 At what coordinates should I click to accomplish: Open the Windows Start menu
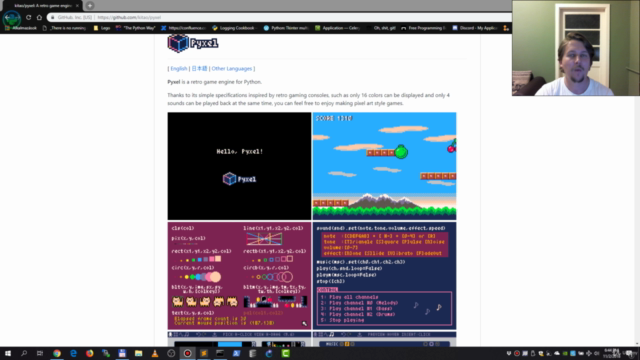(x=8, y=353)
